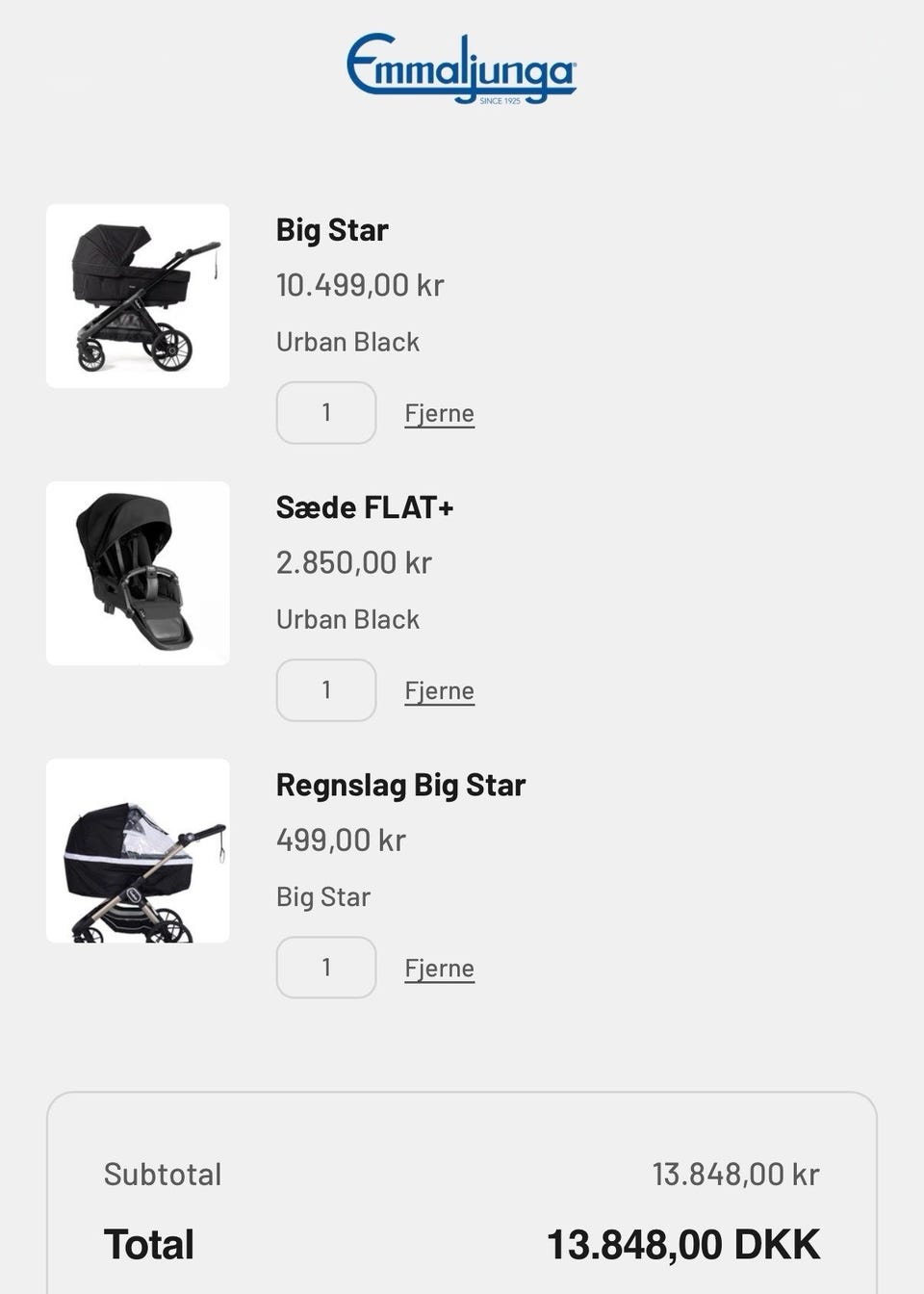
Task: Click the 10.499,00 kr price
Action: pyautogui.click(x=360, y=285)
